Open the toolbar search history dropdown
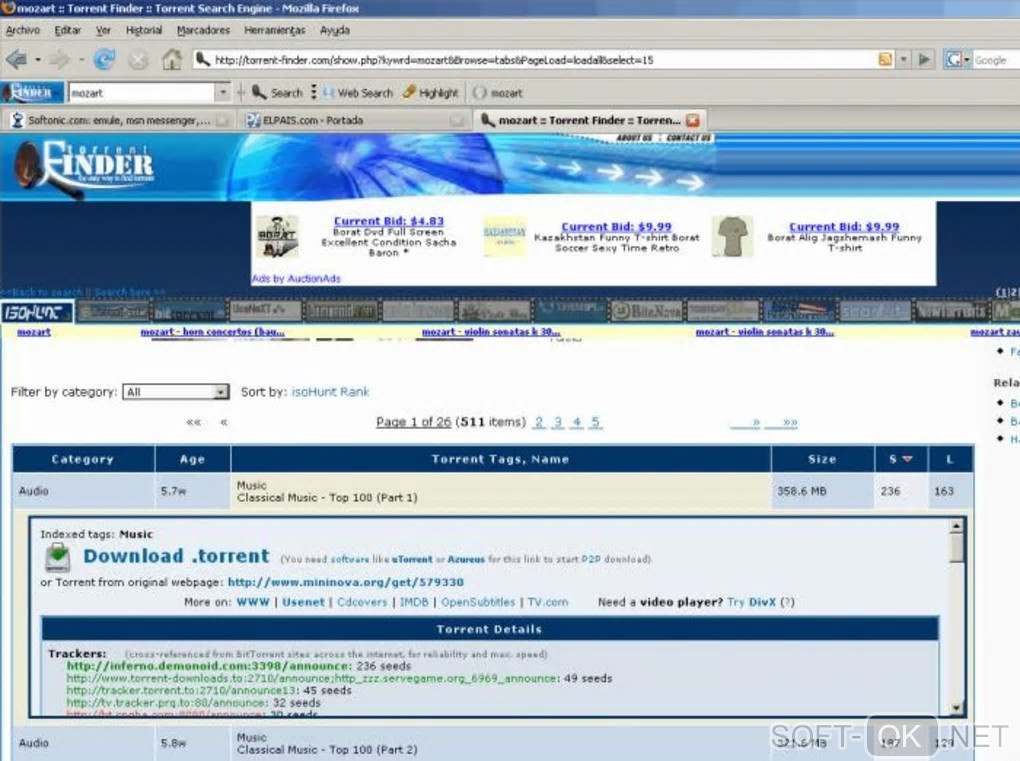1020x761 pixels. pos(222,93)
